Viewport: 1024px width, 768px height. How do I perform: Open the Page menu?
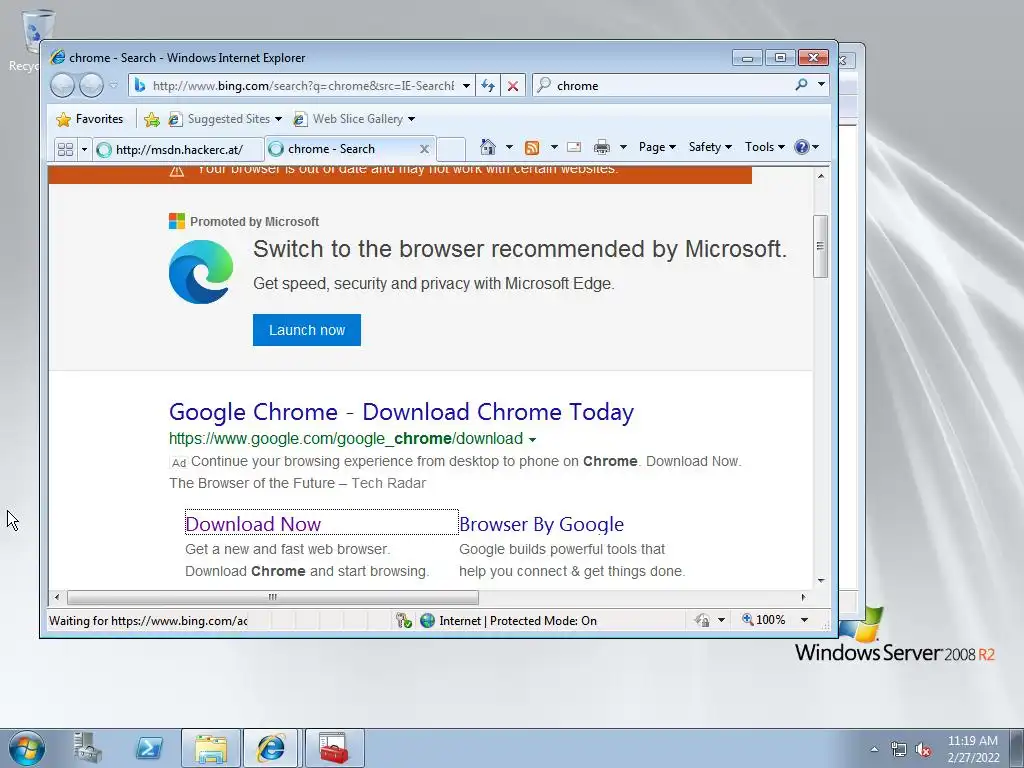point(657,147)
